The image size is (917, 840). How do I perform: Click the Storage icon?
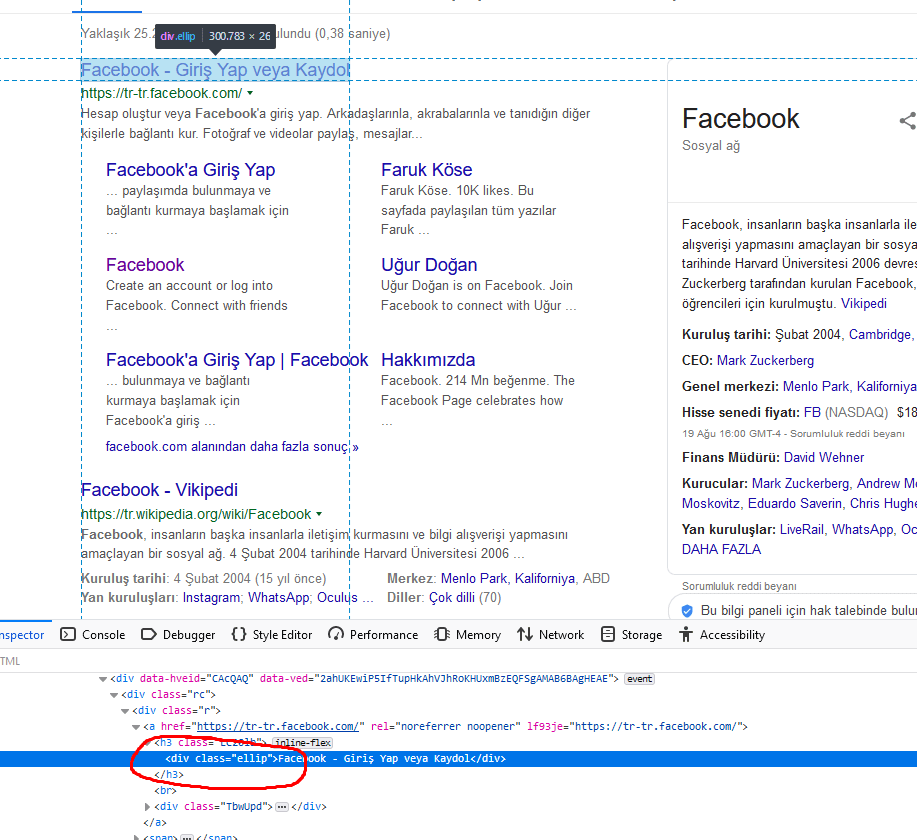(x=608, y=635)
